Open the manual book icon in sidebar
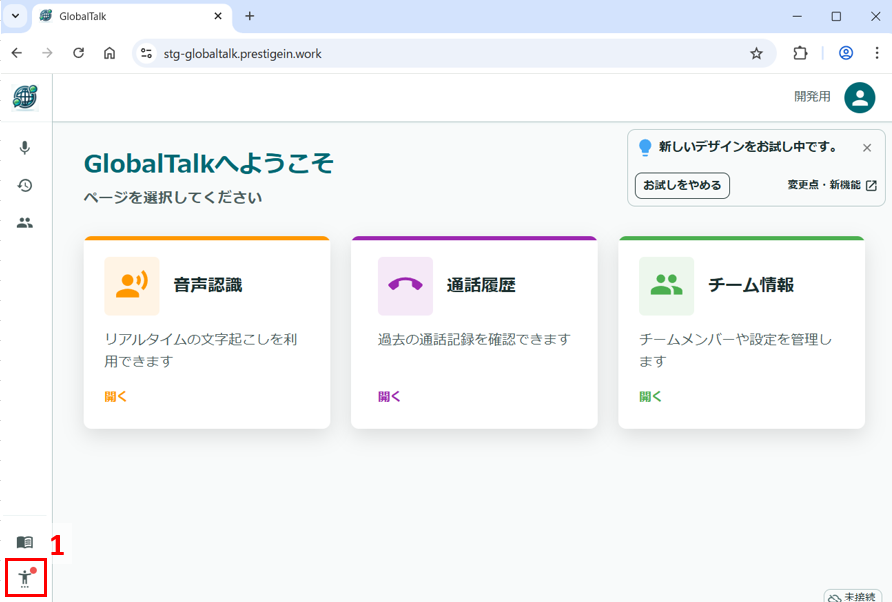 coord(25,542)
